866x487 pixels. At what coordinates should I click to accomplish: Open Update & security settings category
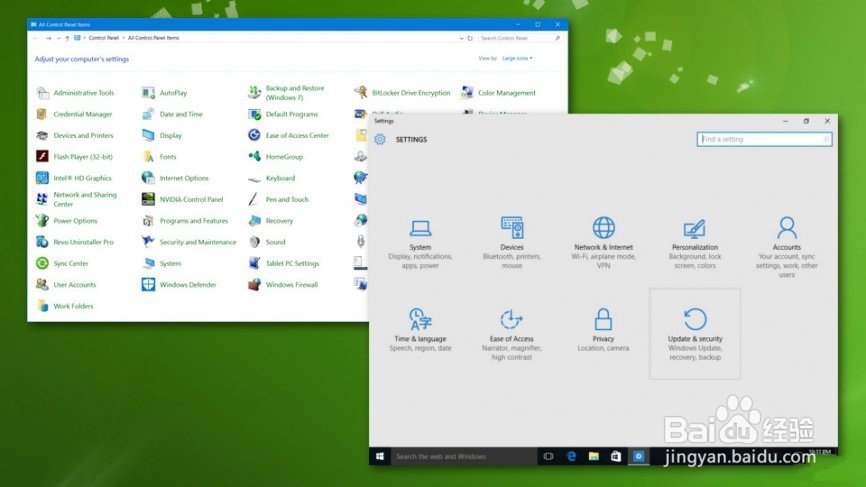coord(695,334)
